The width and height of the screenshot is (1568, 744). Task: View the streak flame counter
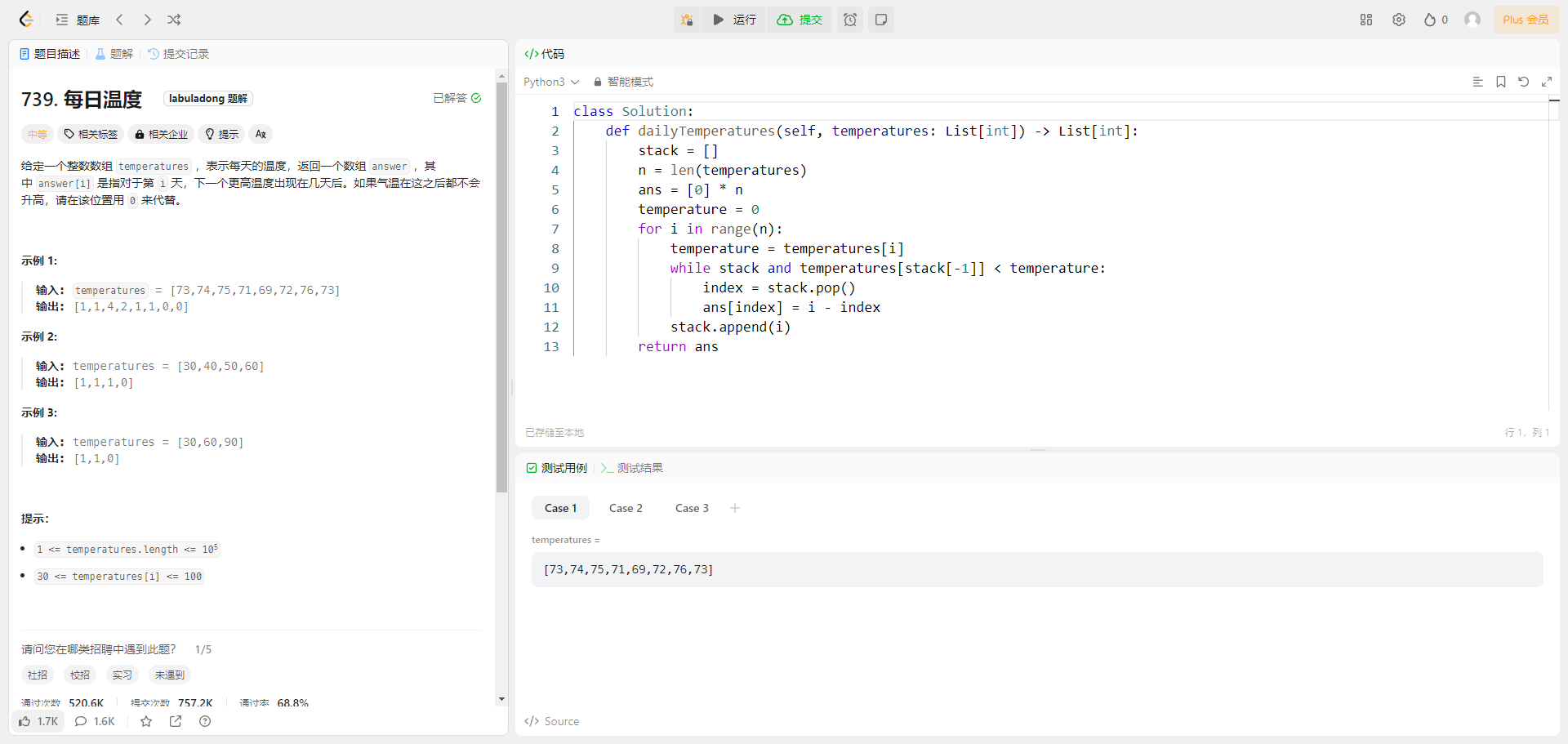1436,20
